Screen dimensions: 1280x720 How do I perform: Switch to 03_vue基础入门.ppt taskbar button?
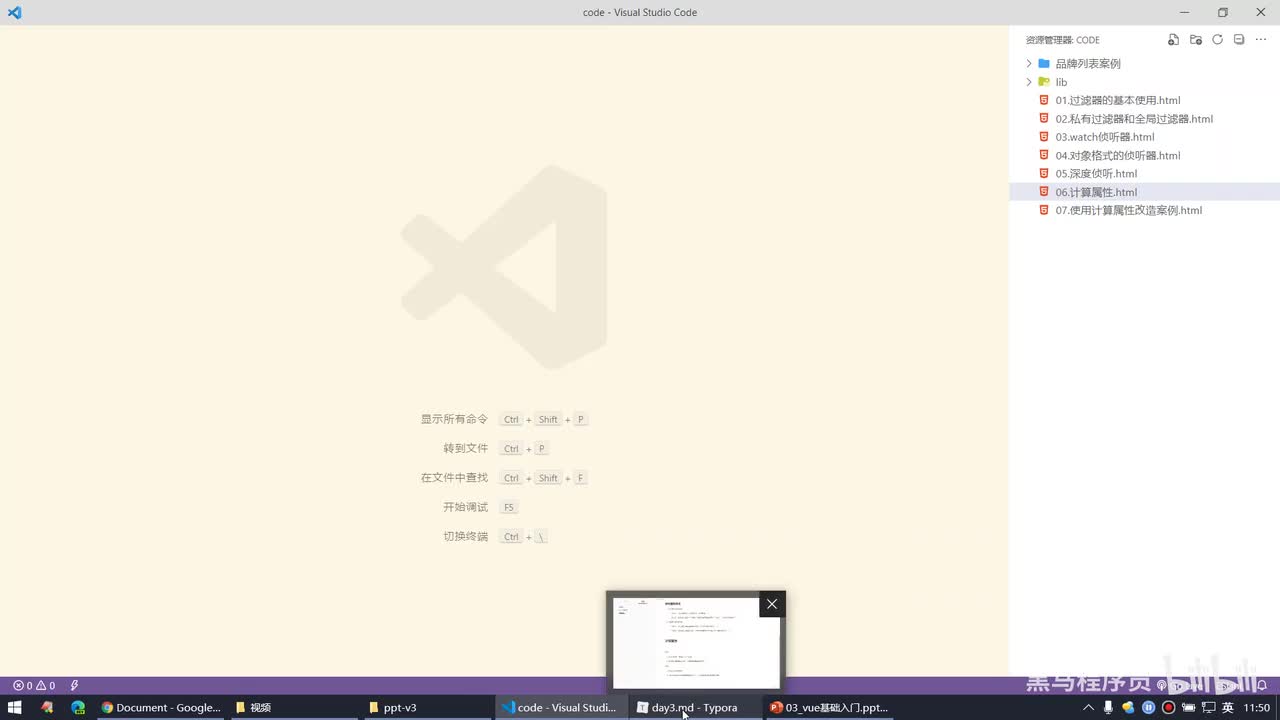click(x=829, y=707)
